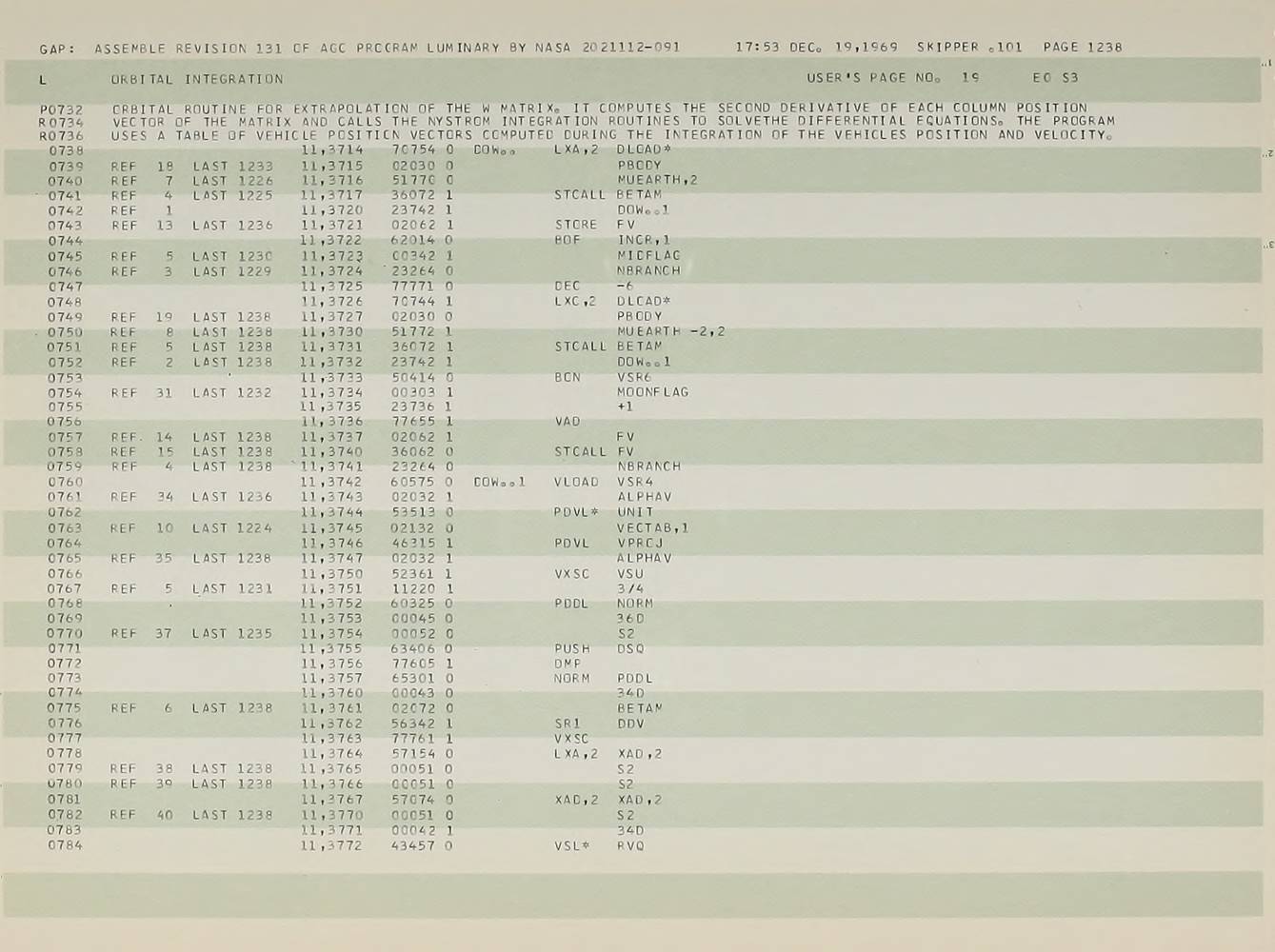This screenshot has height=952, width=1275.
Task: Click operand 'MUEARTH -2,2'
Action: tap(671, 331)
